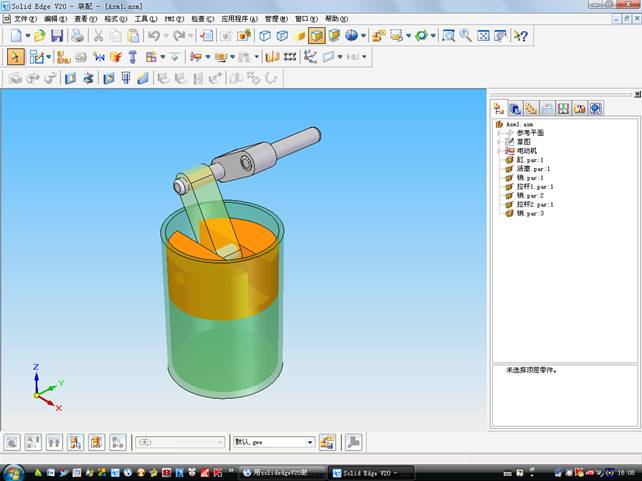Undo the last action with the undo arrow
Image resolution: width=642 pixels, height=481 pixels.
pyautogui.click(x=154, y=36)
